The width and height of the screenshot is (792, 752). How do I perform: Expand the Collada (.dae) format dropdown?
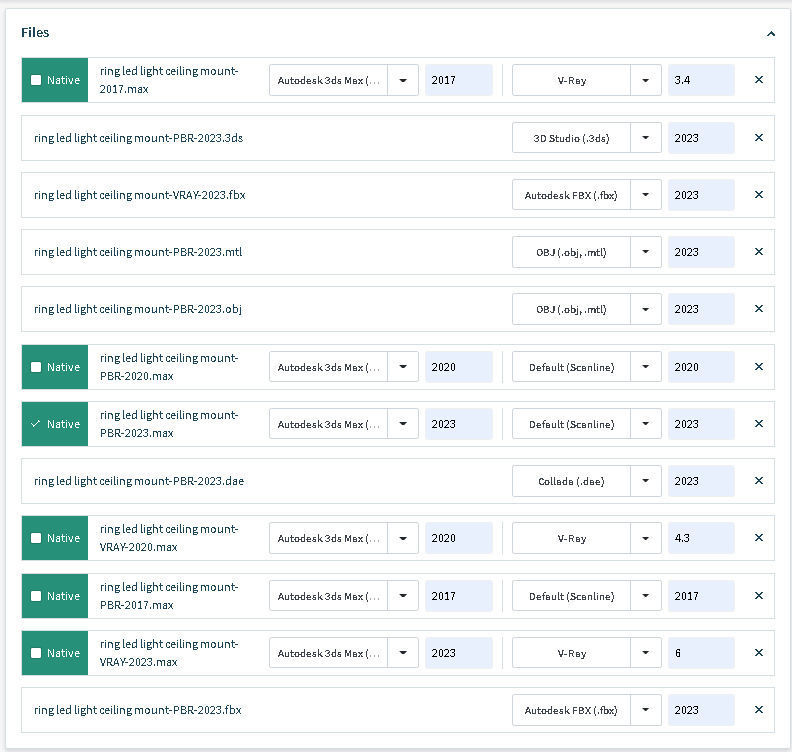click(646, 481)
